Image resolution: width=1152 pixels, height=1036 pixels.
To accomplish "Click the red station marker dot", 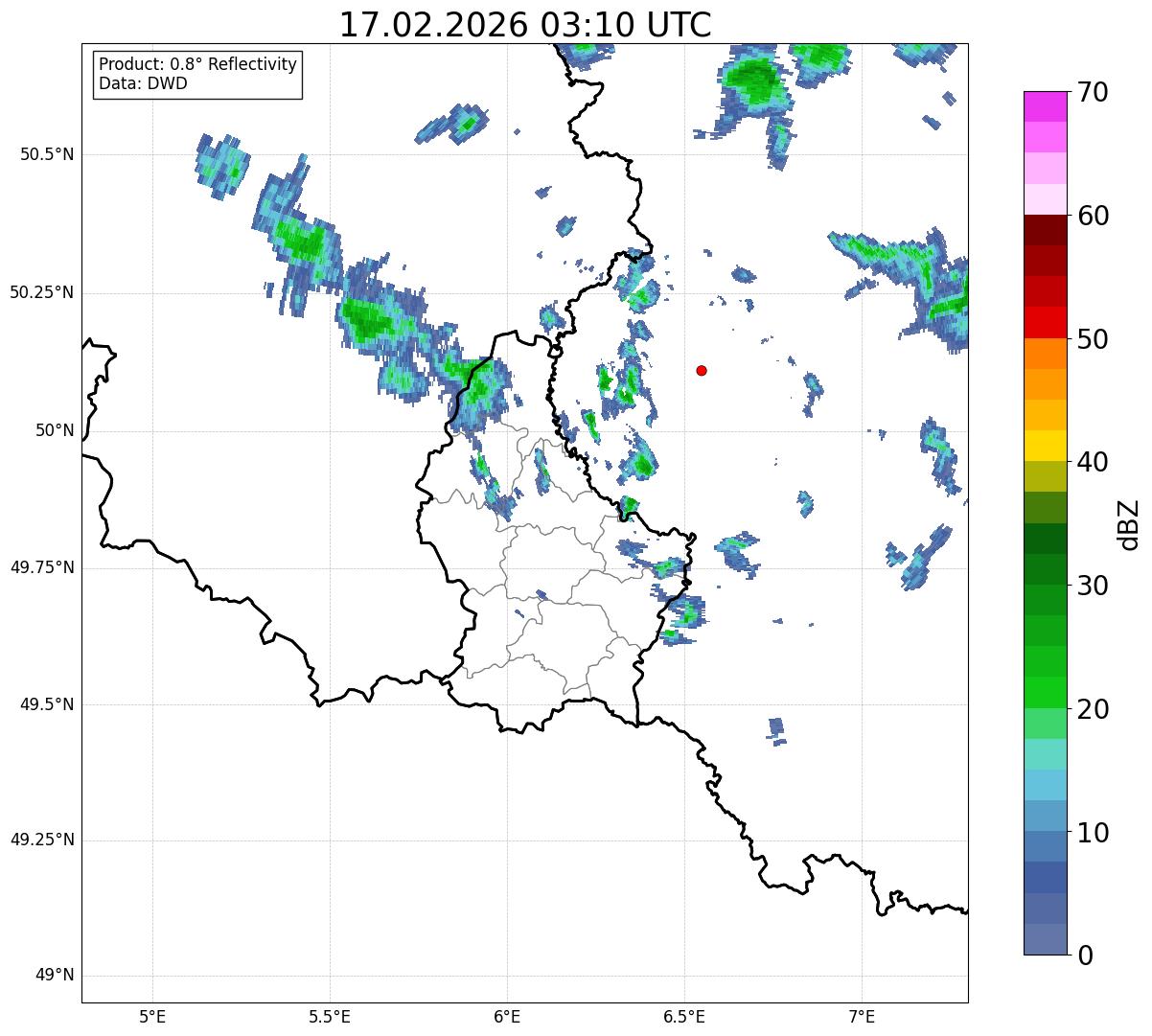I will click(x=702, y=370).
